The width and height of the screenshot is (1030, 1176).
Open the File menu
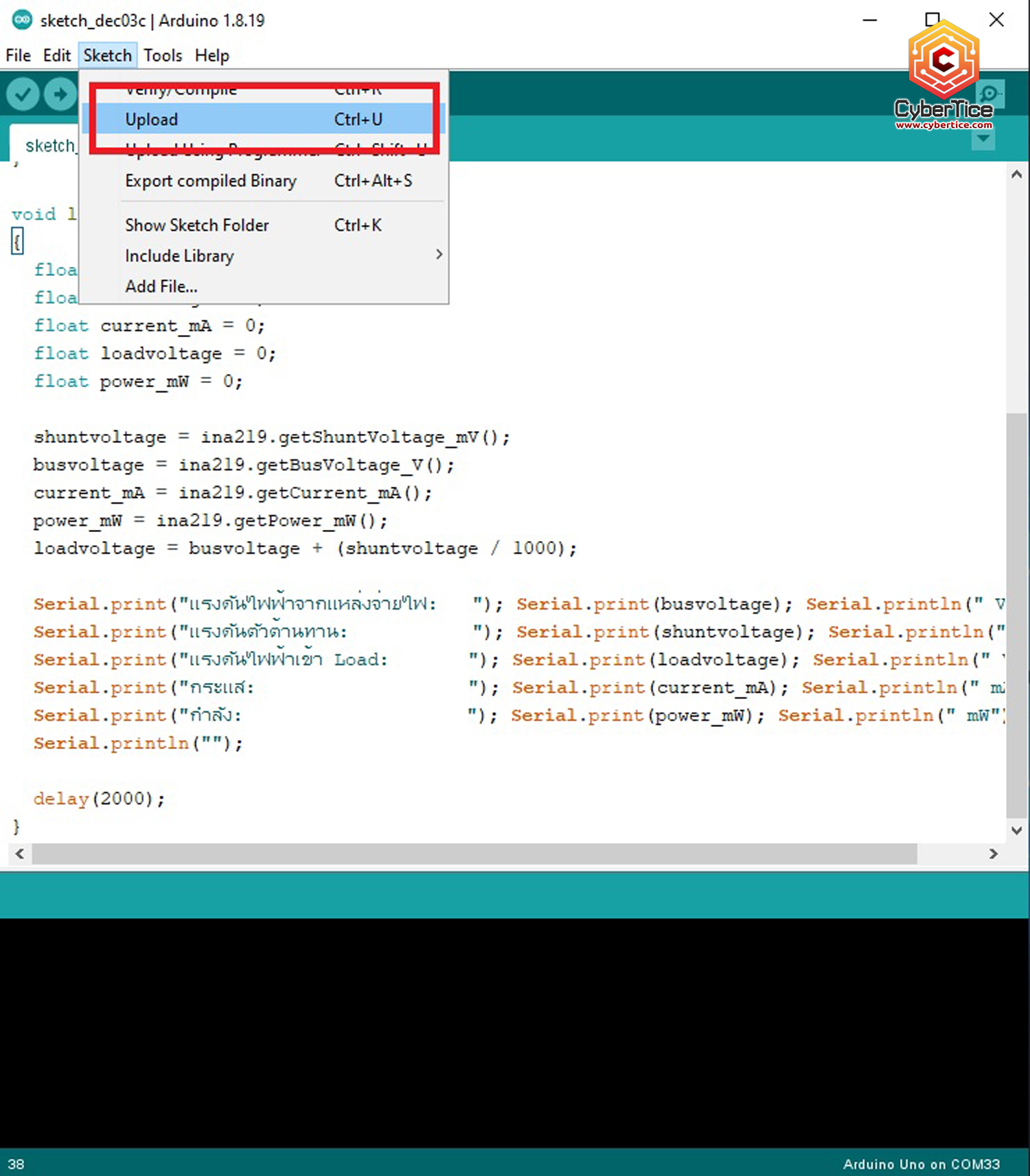[x=18, y=56]
